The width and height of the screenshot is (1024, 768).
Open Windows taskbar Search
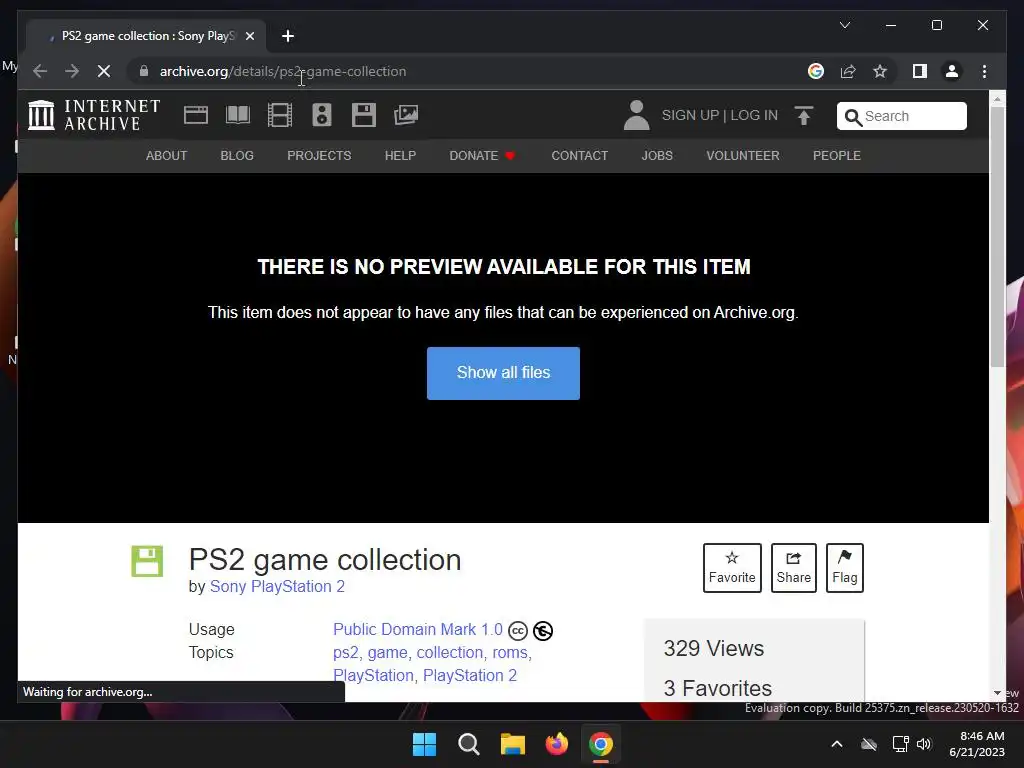(469, 744)
